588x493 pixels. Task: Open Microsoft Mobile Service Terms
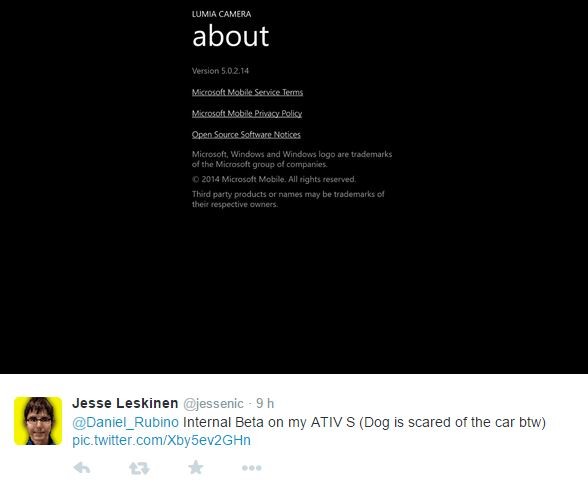(247, 92)
